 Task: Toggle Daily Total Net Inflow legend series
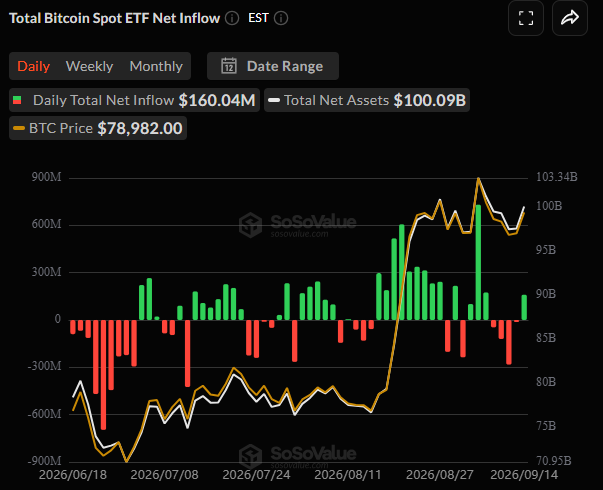[x=134, y=100]
